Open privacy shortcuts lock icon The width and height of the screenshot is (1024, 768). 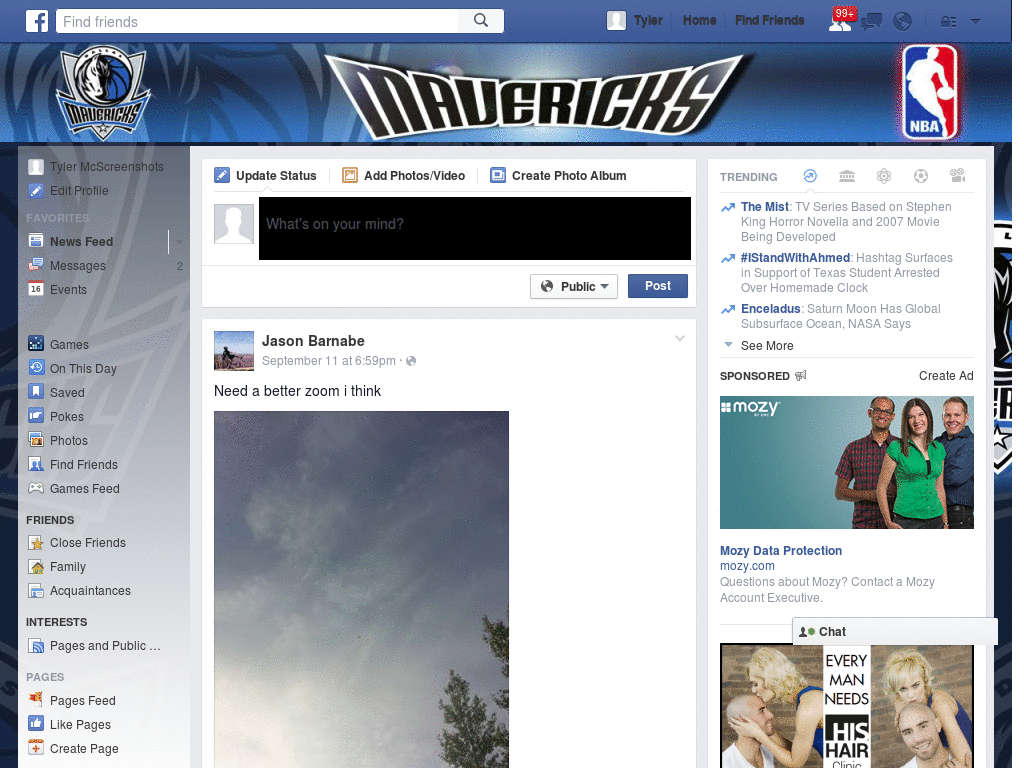pos(948,22)
